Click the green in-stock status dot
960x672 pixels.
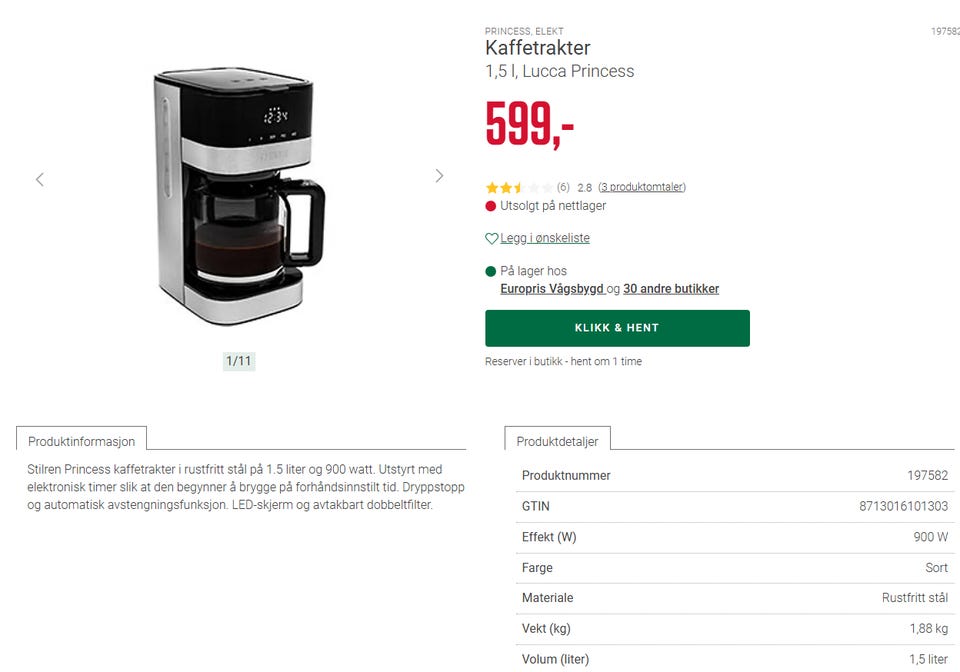click(x=490, y=271)
